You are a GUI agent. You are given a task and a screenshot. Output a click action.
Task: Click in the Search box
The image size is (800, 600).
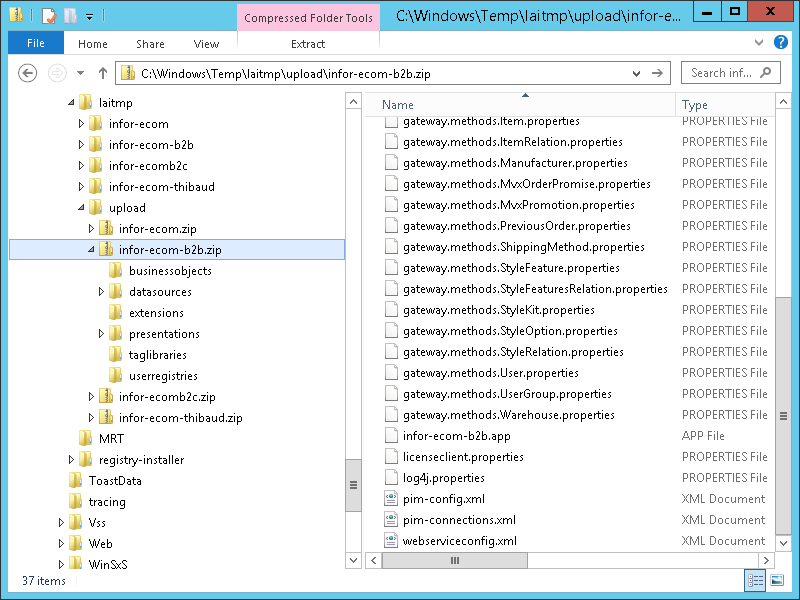[x=720, y=73]
